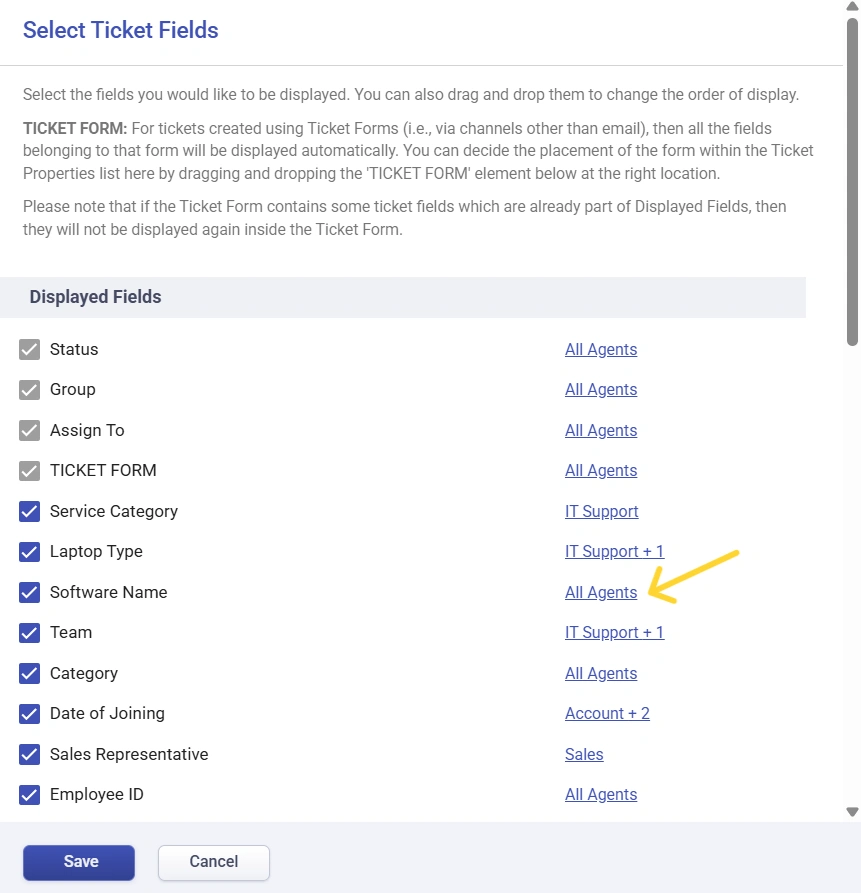The height and width of the screenshot is (893, 861).
Task: Select the Sales Representative label
Action: coord(129,754)
